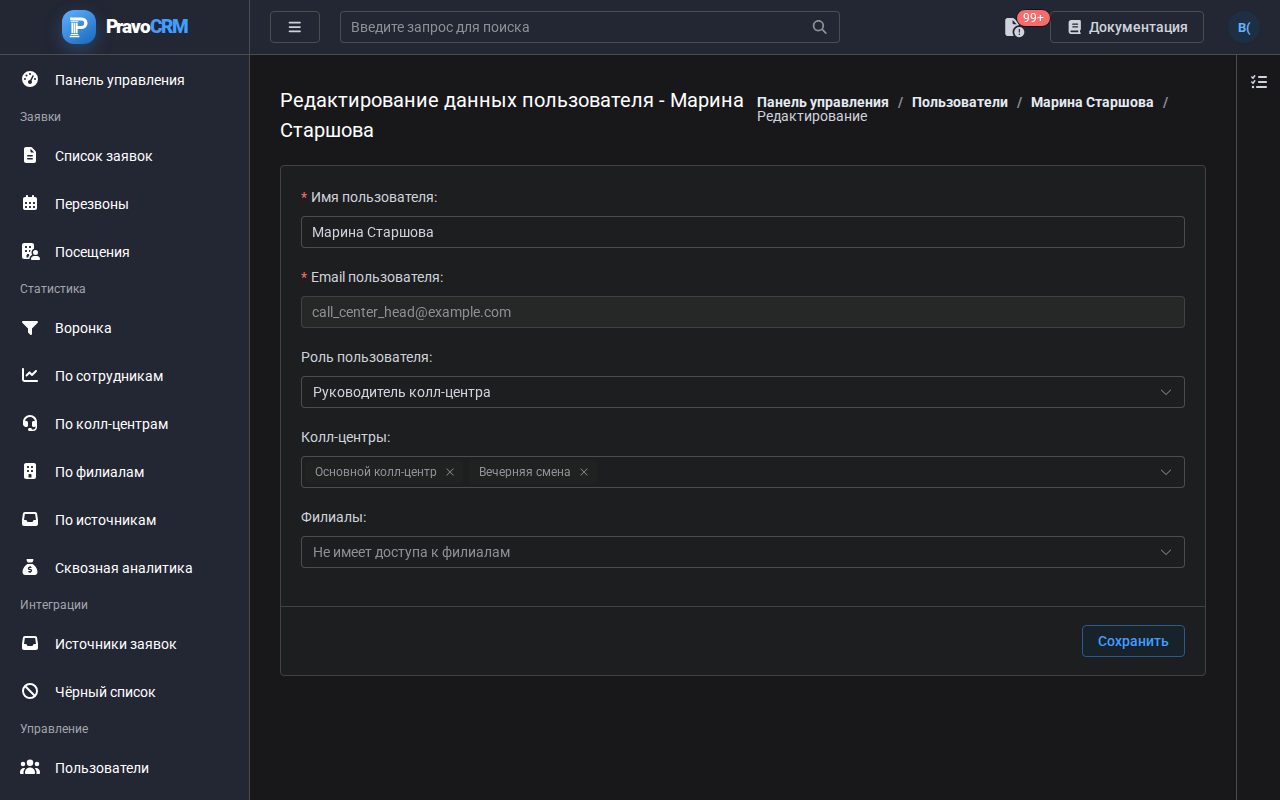Open the user avatar menu
The height and width of the screenshot is (800, 1280).
[x=1244, y=27]
